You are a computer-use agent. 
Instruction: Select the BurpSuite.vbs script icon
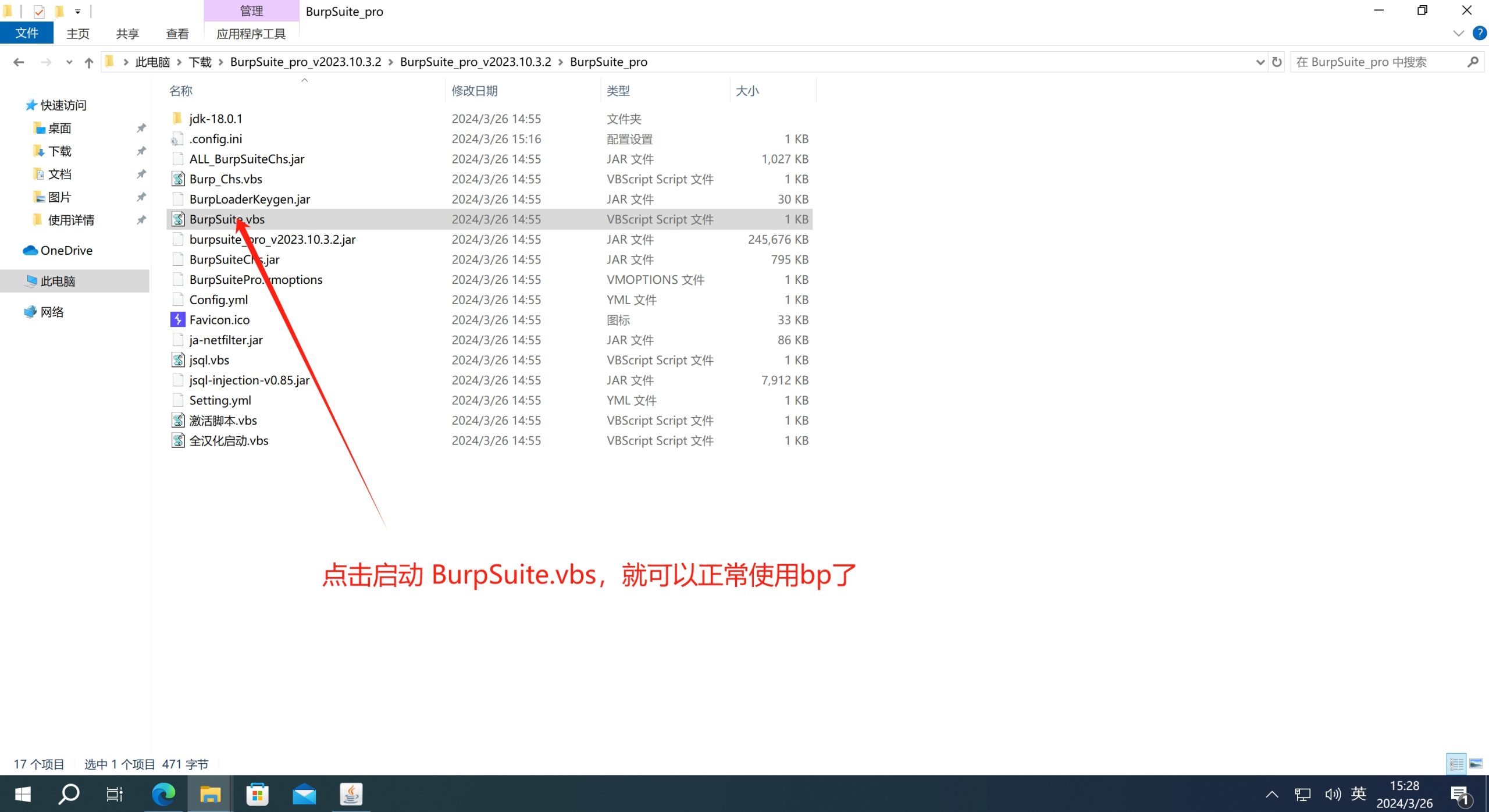(178, 219)
